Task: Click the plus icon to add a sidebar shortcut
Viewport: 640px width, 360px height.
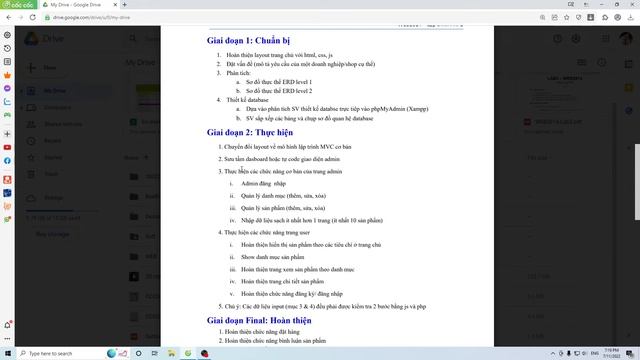Action: (7, 134)
